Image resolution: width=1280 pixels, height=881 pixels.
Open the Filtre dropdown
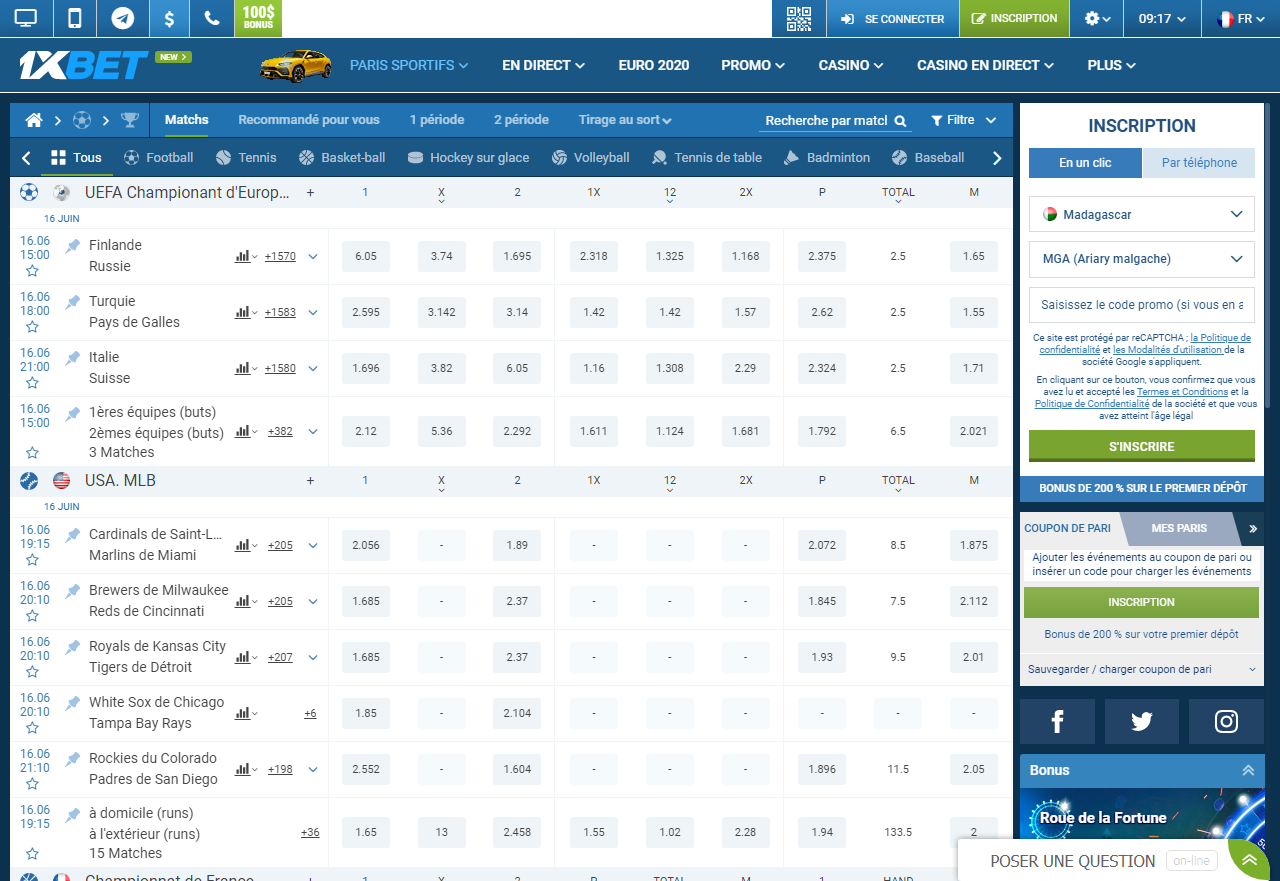click(963, 120)
